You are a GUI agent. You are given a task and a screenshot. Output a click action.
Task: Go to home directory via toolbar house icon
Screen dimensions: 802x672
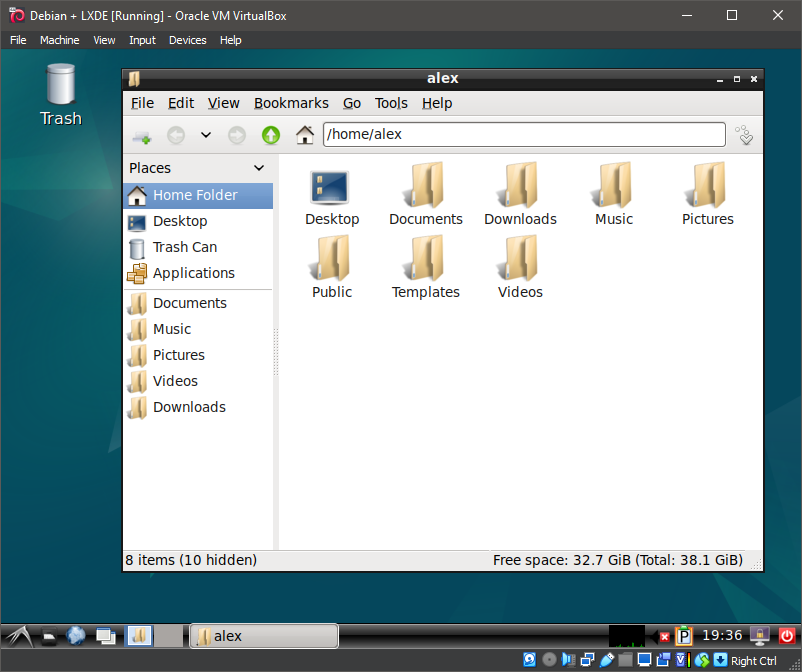pos(304,134)
